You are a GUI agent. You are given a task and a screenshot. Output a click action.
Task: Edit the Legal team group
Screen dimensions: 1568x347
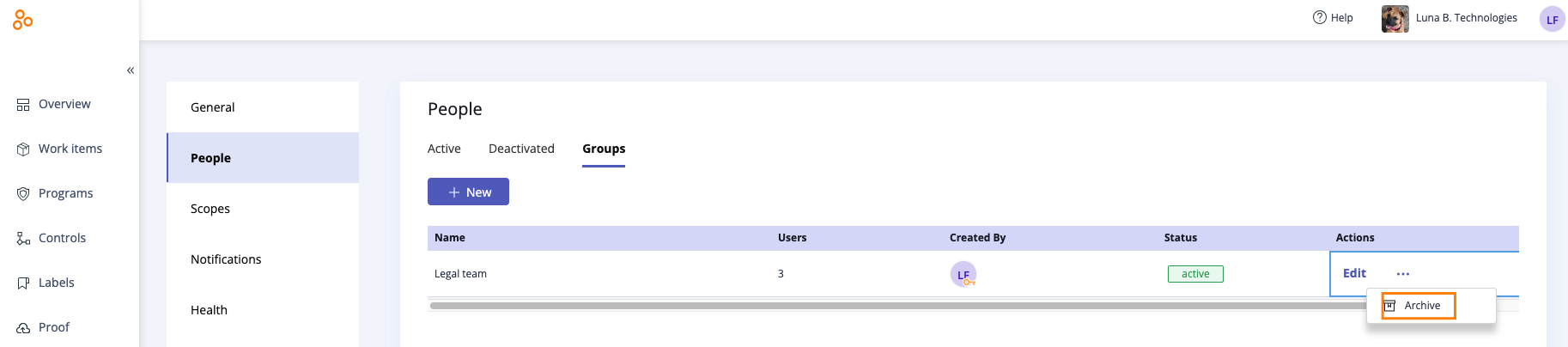[x=1354, y=273]
